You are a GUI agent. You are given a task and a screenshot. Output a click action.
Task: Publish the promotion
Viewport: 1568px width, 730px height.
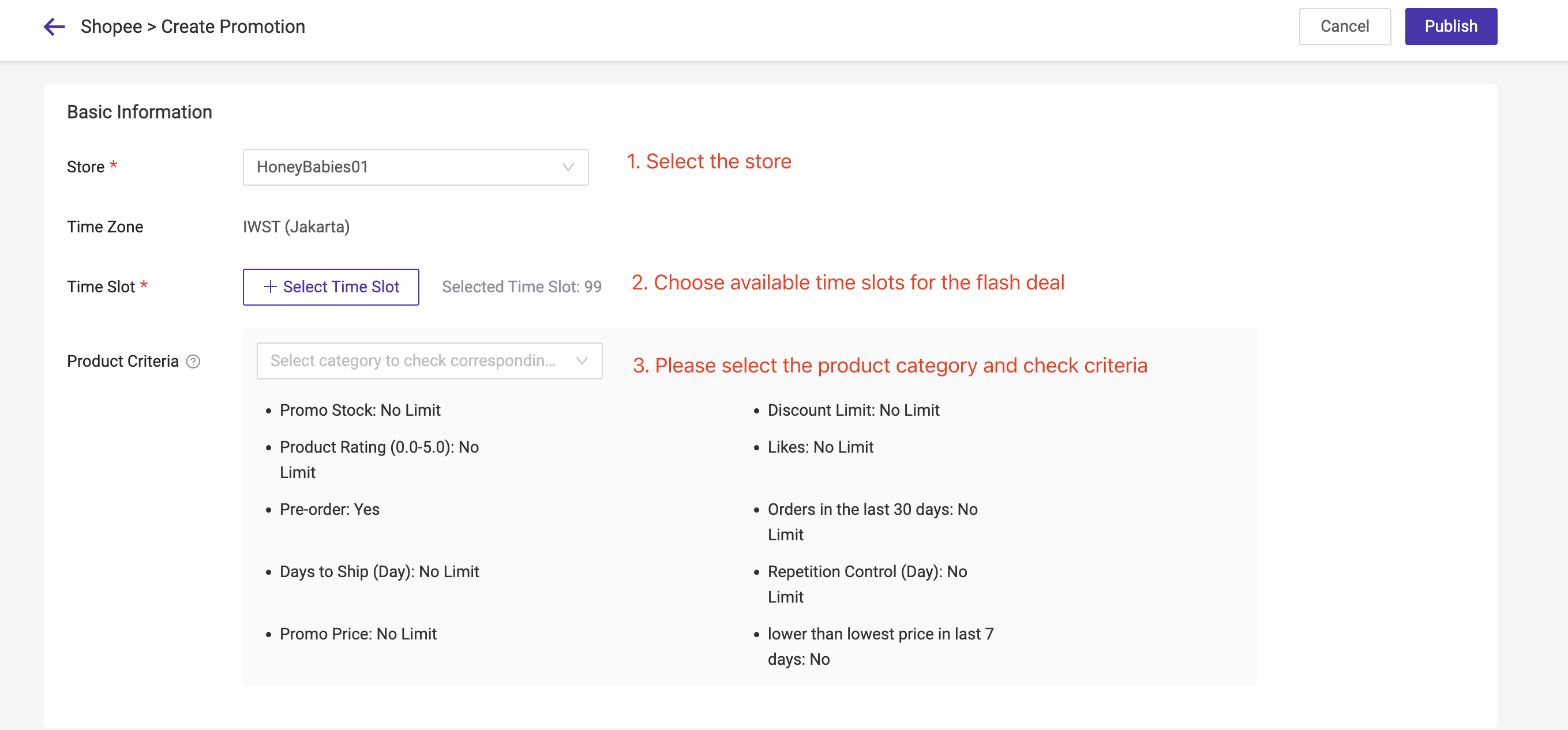[1450, 26]
